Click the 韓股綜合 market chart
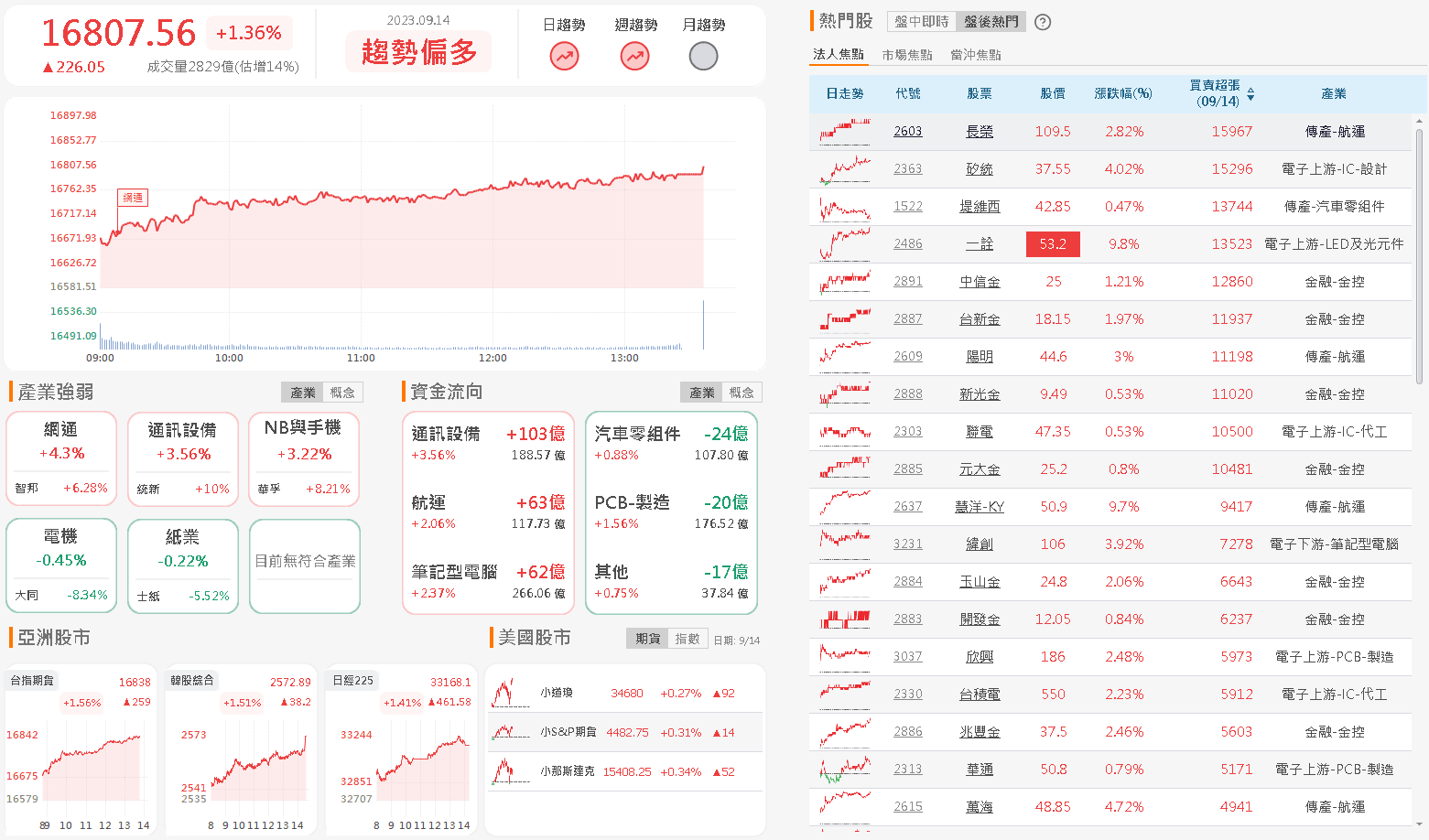 (x=241, y=750)
